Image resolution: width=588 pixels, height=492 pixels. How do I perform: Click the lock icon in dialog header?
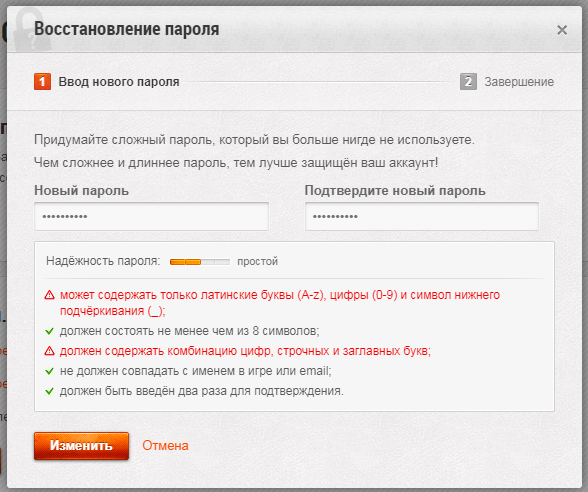(x=31, y=30)
